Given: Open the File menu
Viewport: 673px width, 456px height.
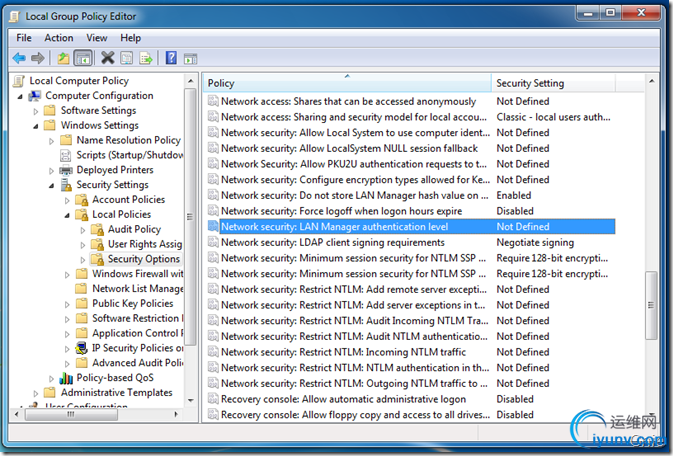Looking at the screenshot, I should tap(24, 38).
